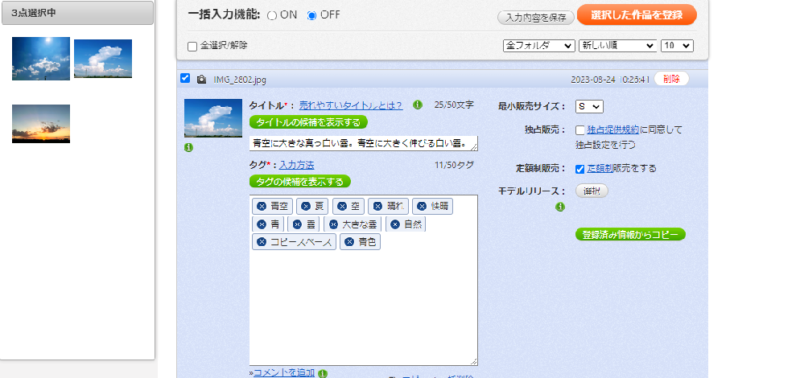Open the 全フォルダ folder dropdown
The width and height of the screenshot is (800, 378).
(539, 45)
